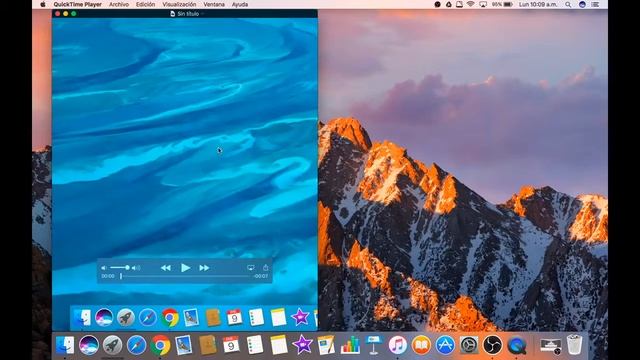Open the AirPlay icon in the player controls
Viewport: 640px width, 360px height.
tap(251, 268)
